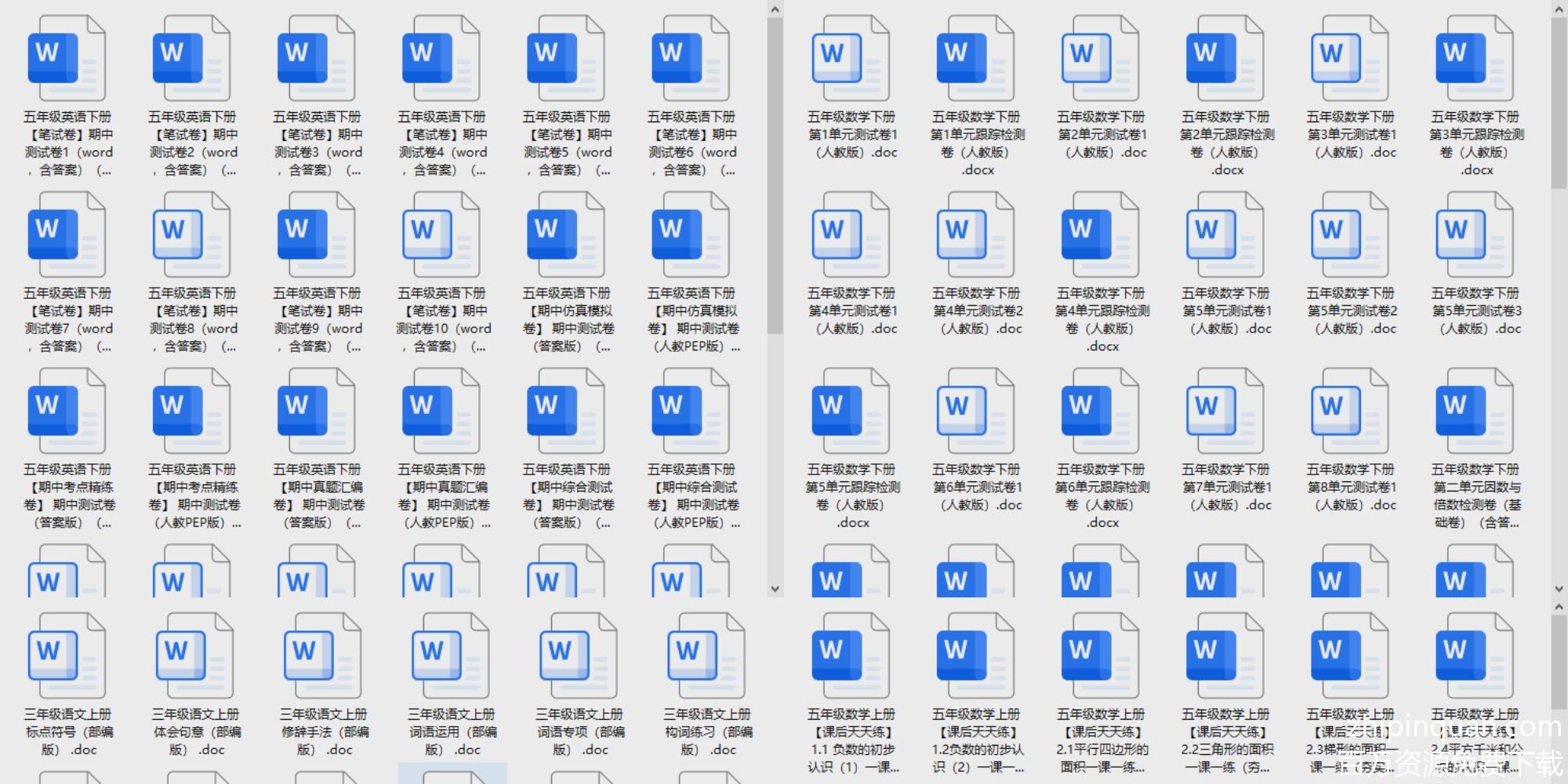Open the 数学下册 第4单元测试卷2 Word icon
This screenshot has height=784, width=1568.
[x=975, y=234]
